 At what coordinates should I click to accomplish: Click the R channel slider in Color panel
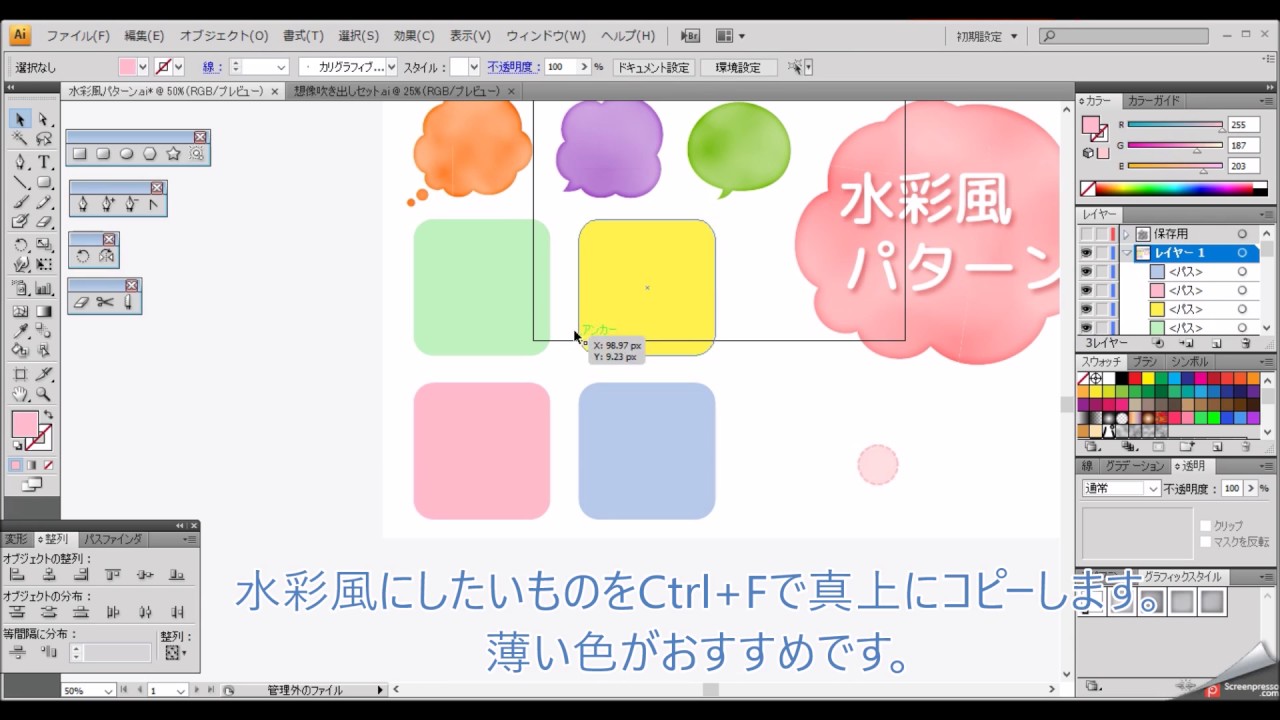[x=1175, y=125]
